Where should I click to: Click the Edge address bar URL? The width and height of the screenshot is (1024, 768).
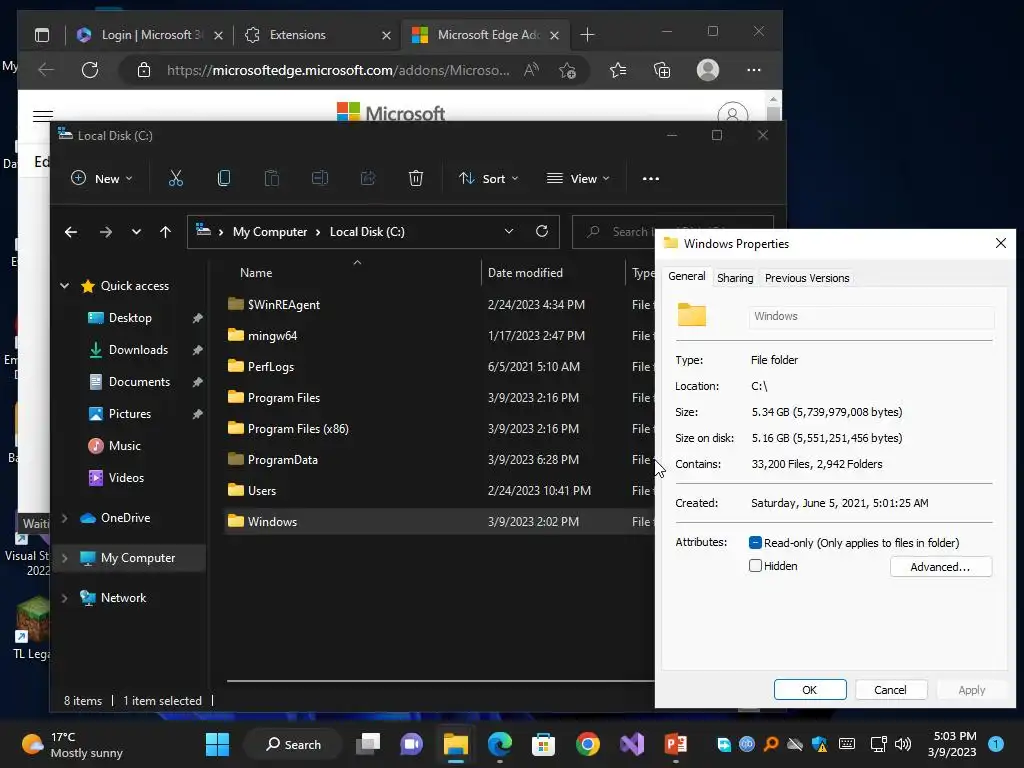tap(338, 70)
